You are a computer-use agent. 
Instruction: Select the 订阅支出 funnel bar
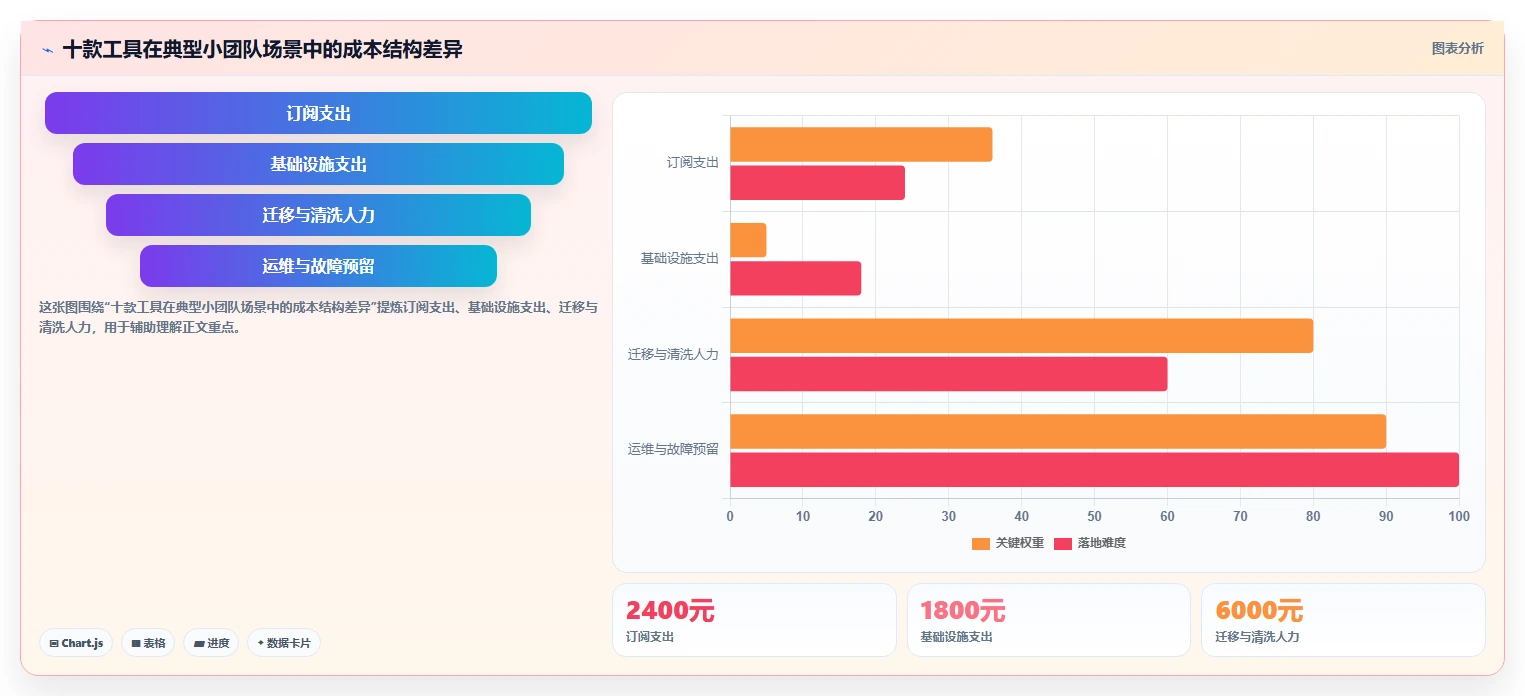(x=318, y=113)
